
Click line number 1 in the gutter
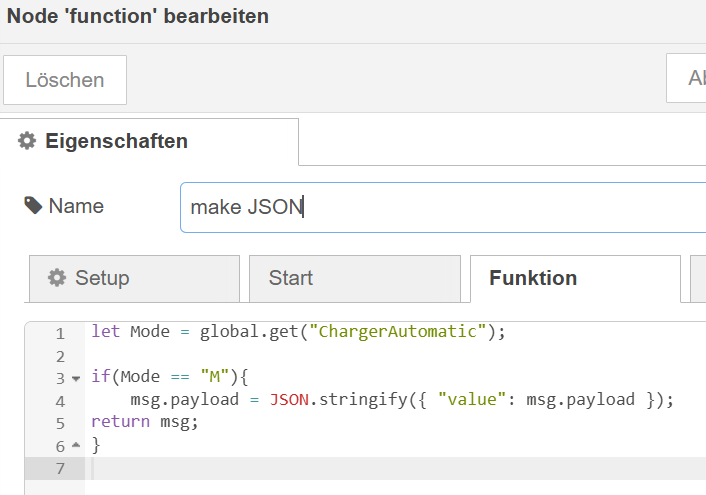[x=60, y=333]
